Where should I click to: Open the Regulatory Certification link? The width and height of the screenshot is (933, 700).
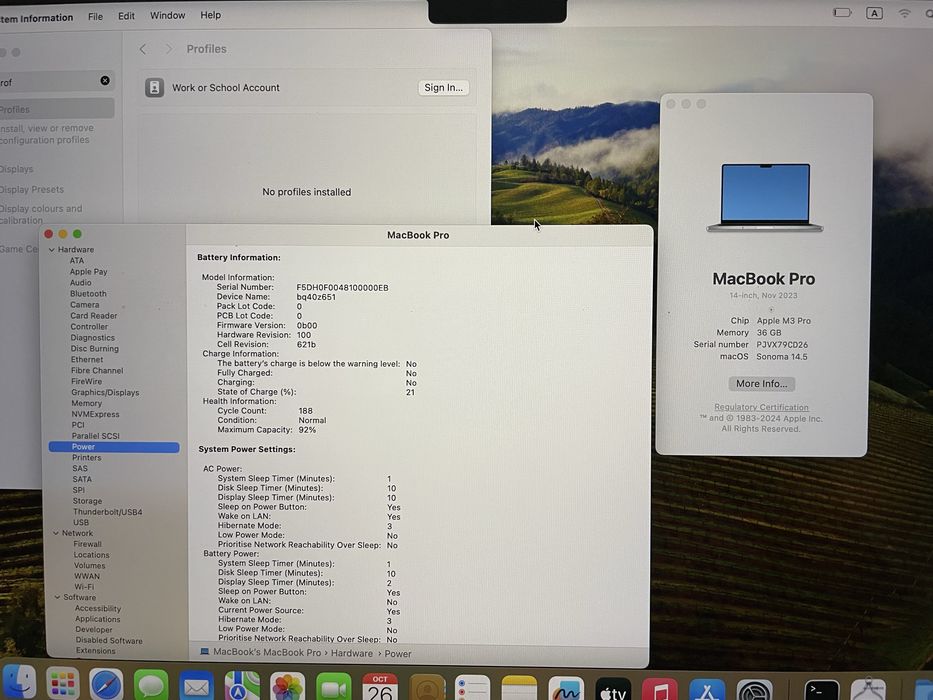pos(761,407)
